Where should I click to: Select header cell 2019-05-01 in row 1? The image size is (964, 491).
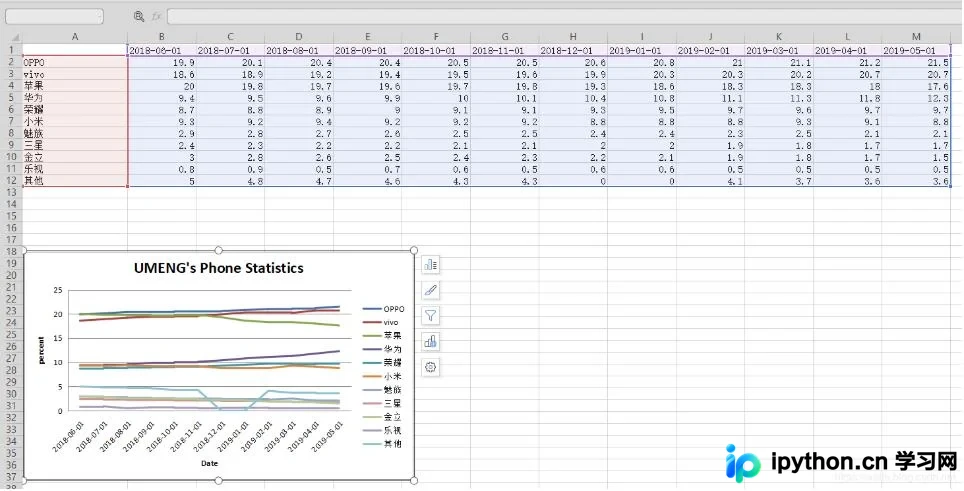point(916,50)
